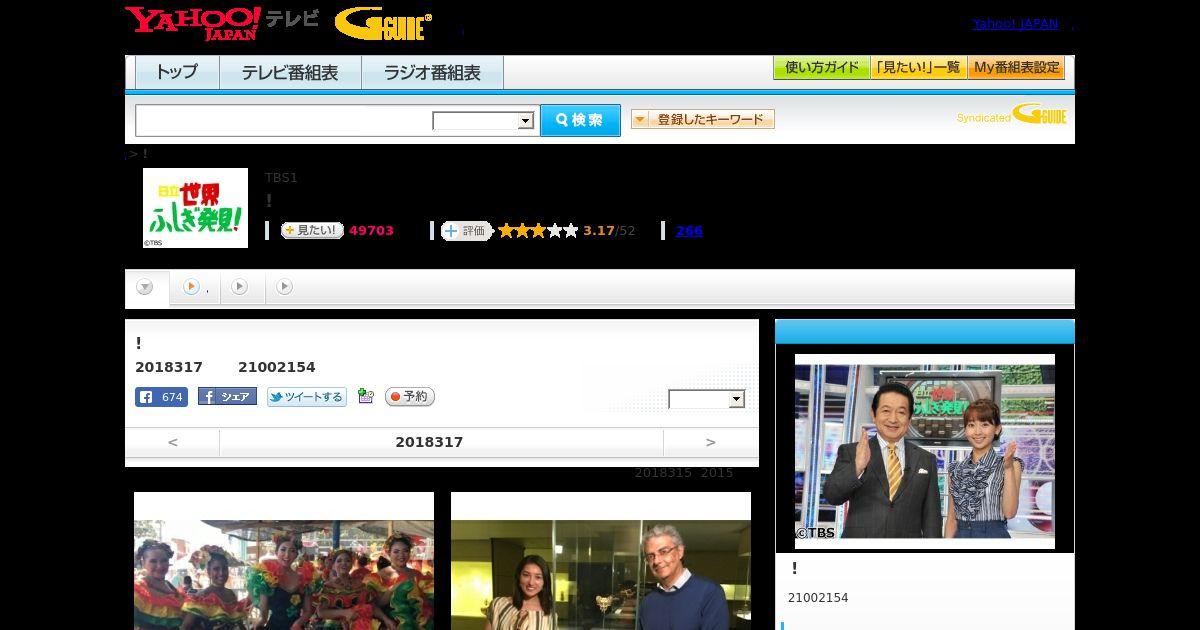Open the Yahoo! JAPAN TV logo
Viewport: 1200px width, 630px height.
tap(221, 23)
